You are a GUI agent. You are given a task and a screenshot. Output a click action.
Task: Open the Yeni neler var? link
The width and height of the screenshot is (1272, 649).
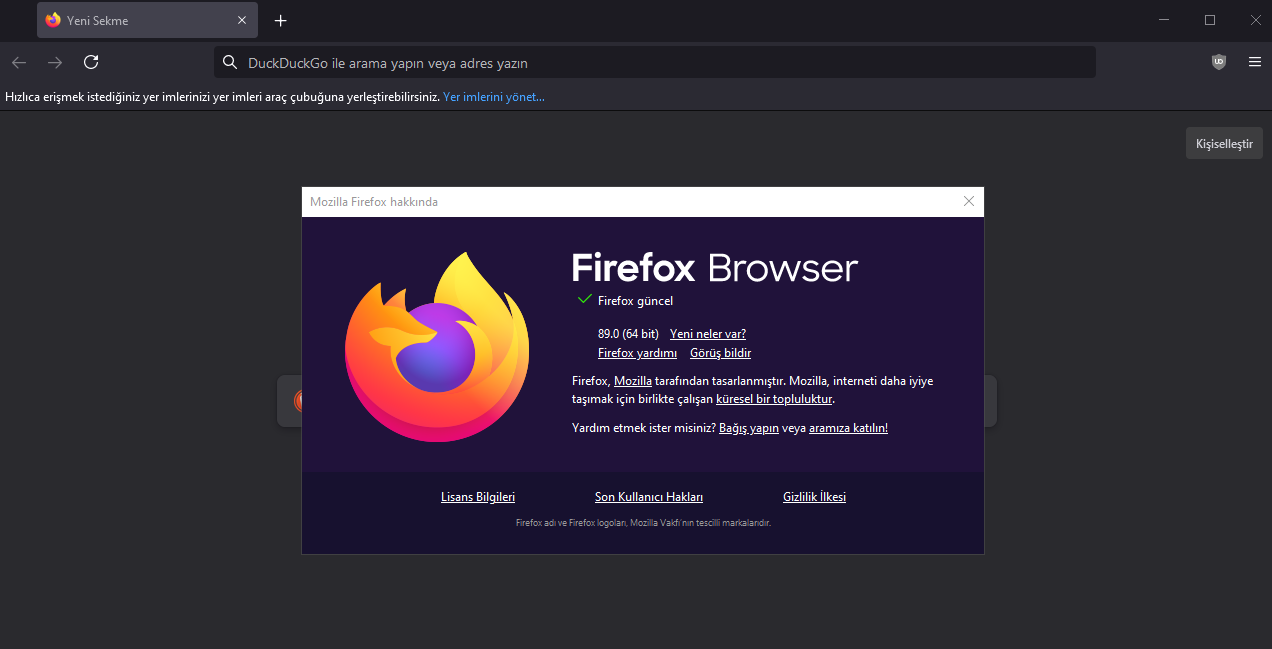point(708,334)
